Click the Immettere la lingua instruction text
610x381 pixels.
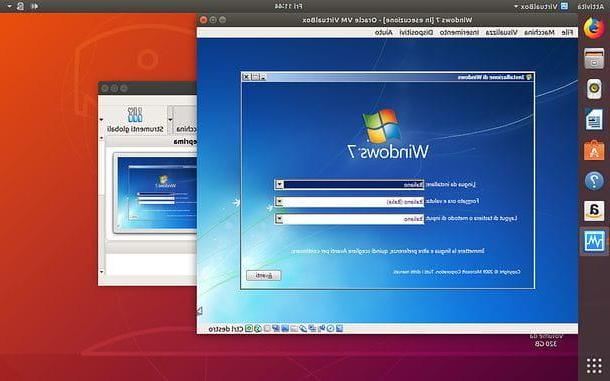388,251
